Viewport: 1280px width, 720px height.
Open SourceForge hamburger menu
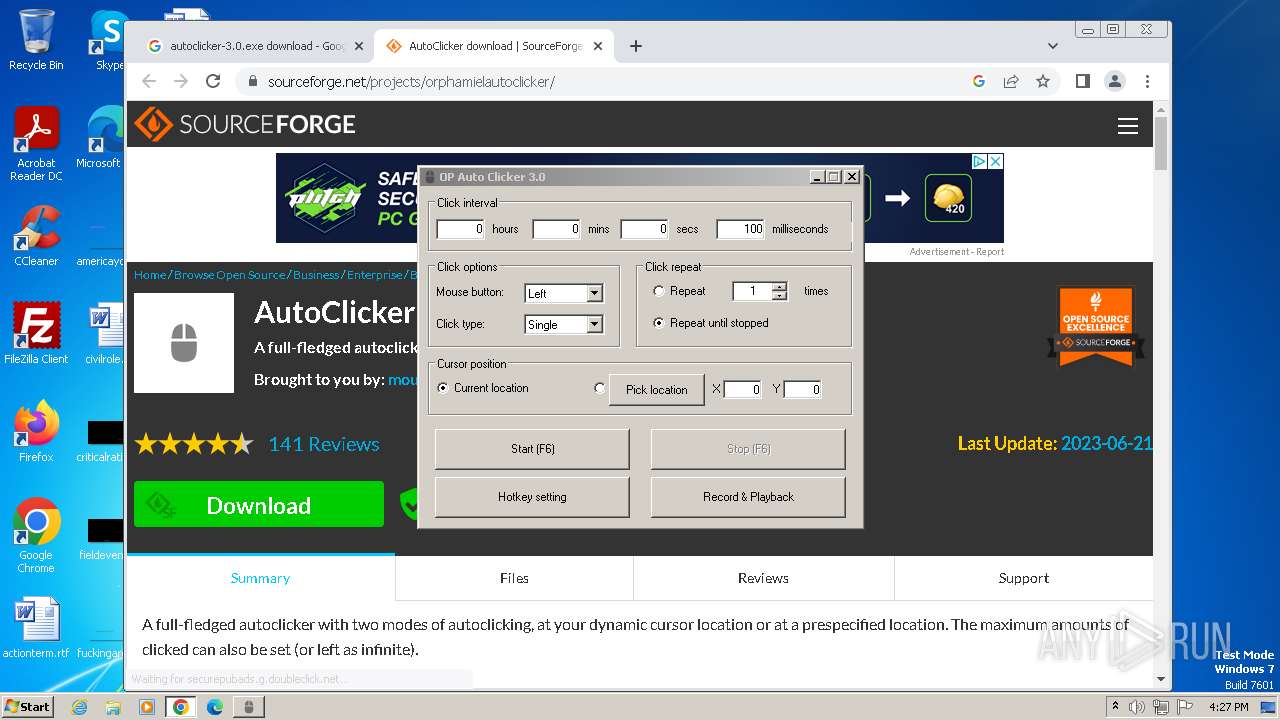(1128, 126)
